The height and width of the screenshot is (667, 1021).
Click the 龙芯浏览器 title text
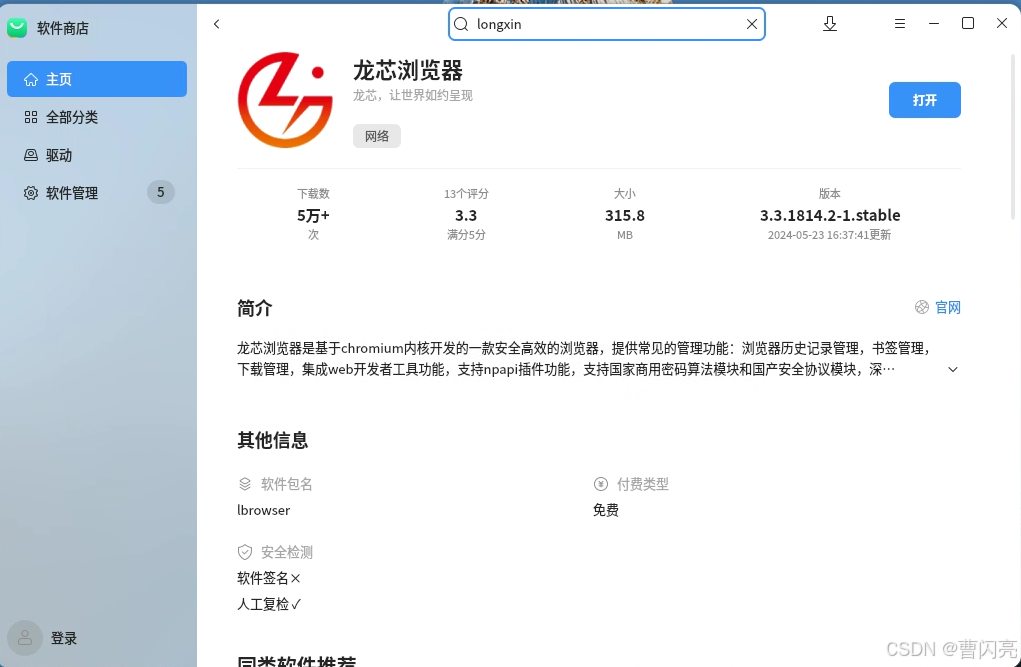click(408, 70)
